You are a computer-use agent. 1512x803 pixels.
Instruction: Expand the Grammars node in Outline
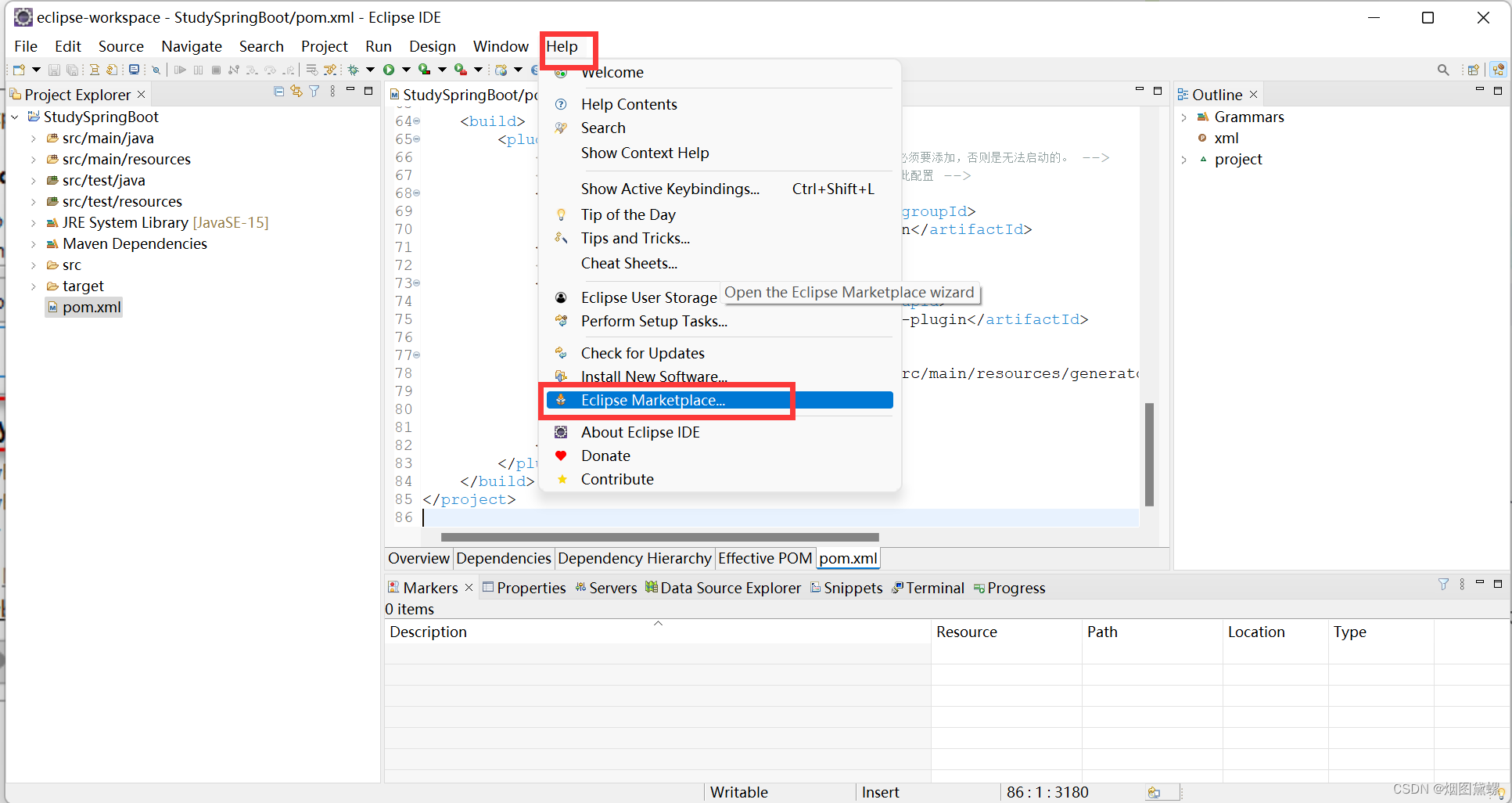point(1184,117)
